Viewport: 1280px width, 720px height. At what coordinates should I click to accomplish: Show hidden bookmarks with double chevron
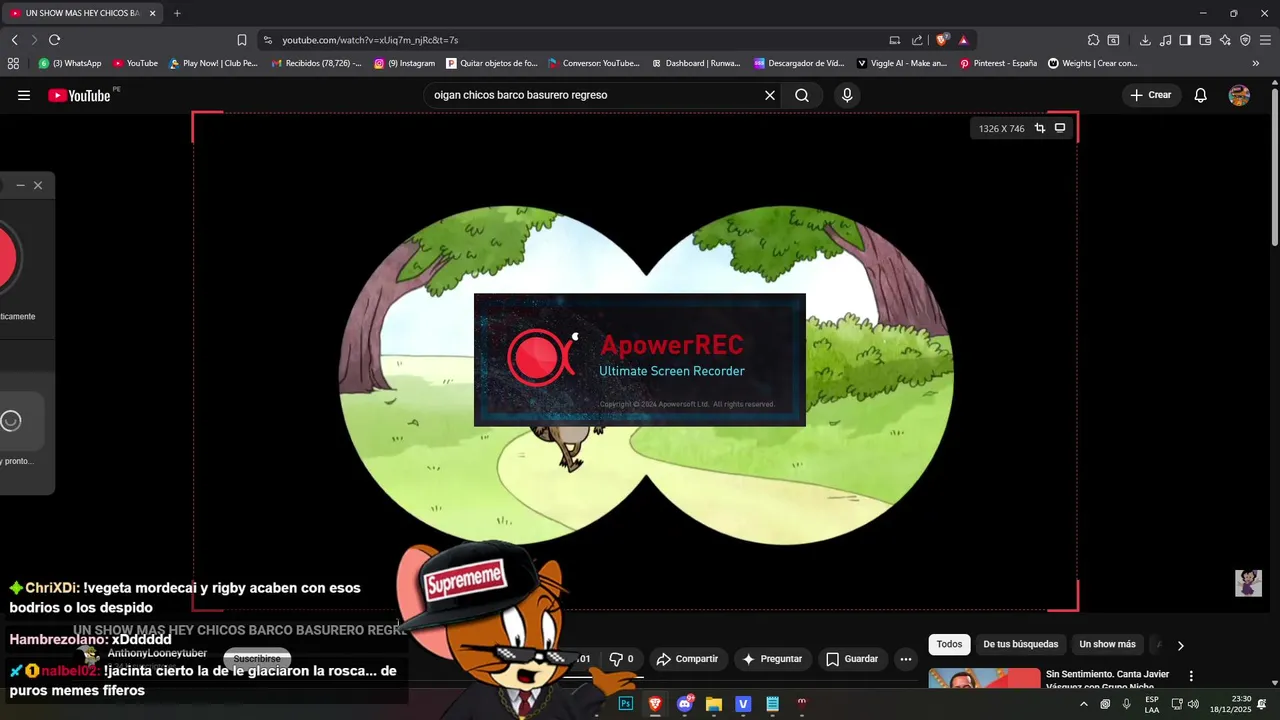click(1256, 63)
